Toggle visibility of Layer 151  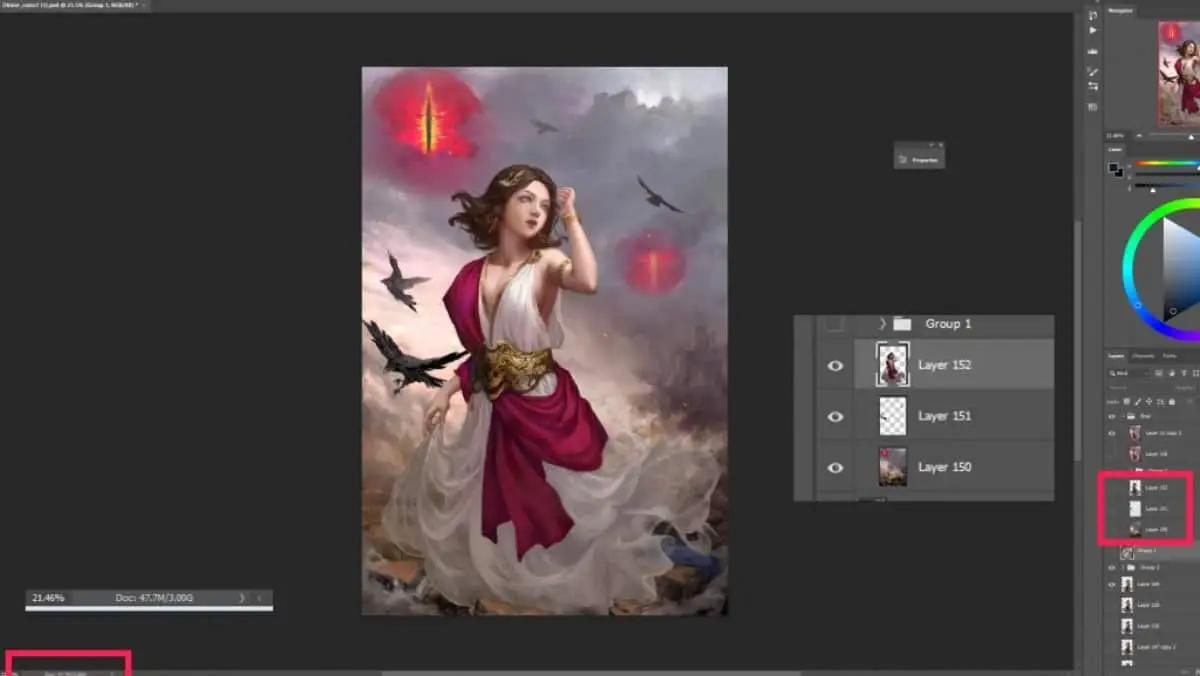(x=835, y=416)
